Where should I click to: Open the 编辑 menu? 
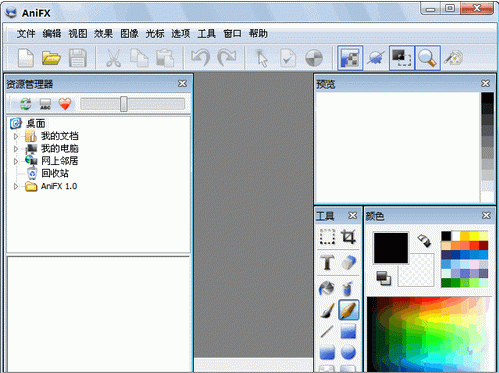[x=52, y=33]
